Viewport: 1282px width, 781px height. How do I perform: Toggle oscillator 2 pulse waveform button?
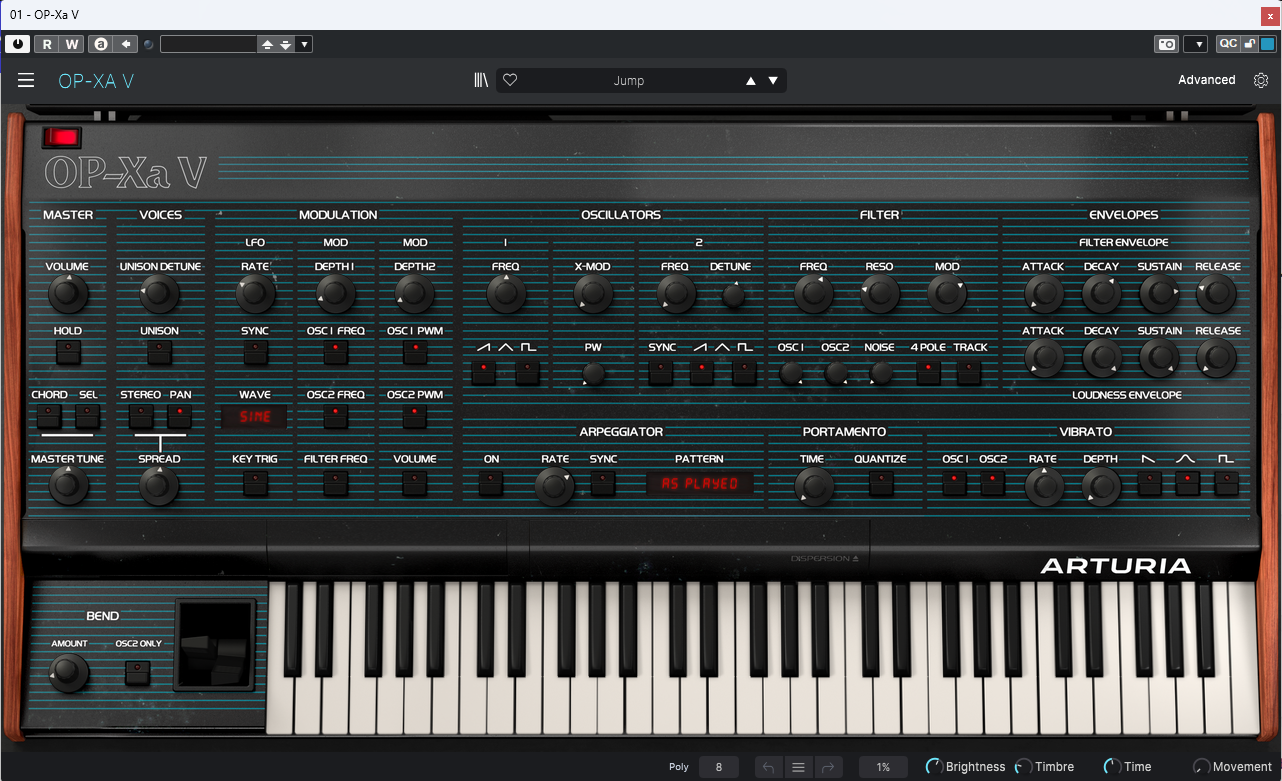point(744,373)
